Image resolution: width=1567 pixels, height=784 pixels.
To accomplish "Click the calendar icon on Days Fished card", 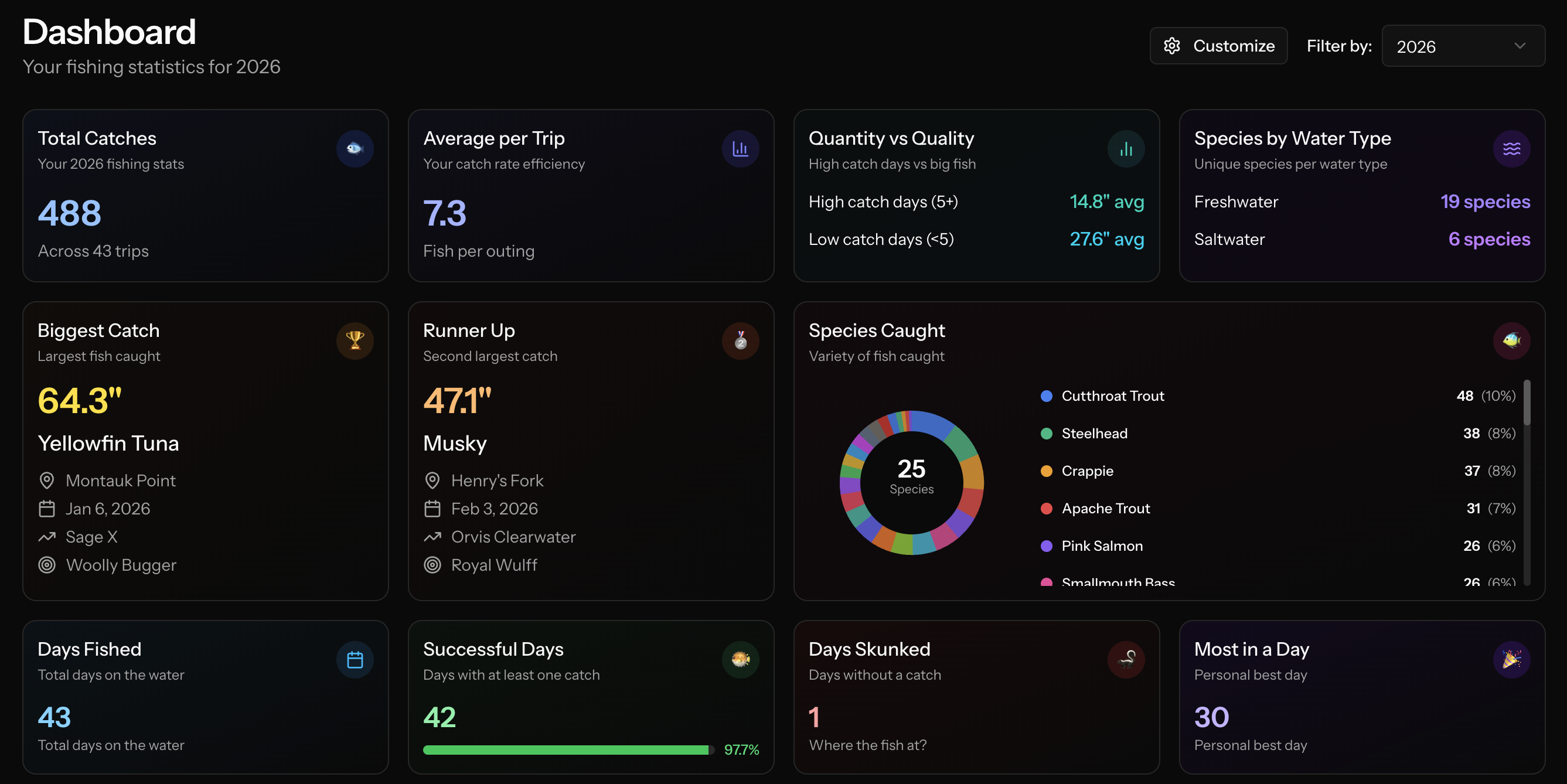I will 355,659.
